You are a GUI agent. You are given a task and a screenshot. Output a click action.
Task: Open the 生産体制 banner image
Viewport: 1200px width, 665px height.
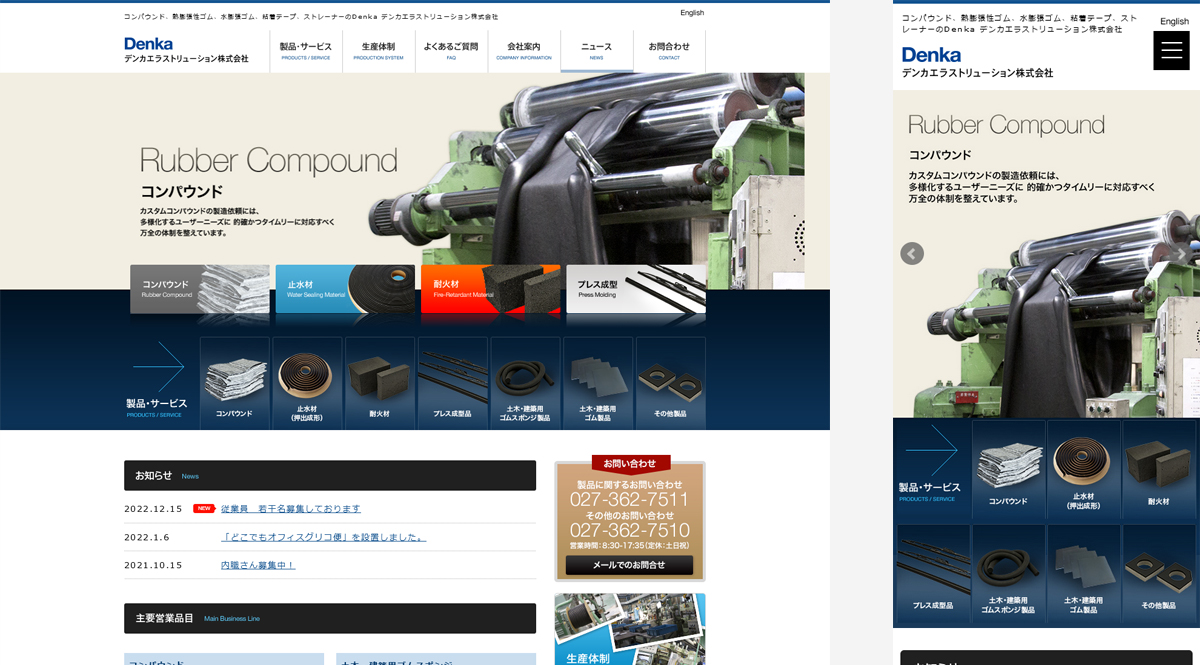coord(630,629)
